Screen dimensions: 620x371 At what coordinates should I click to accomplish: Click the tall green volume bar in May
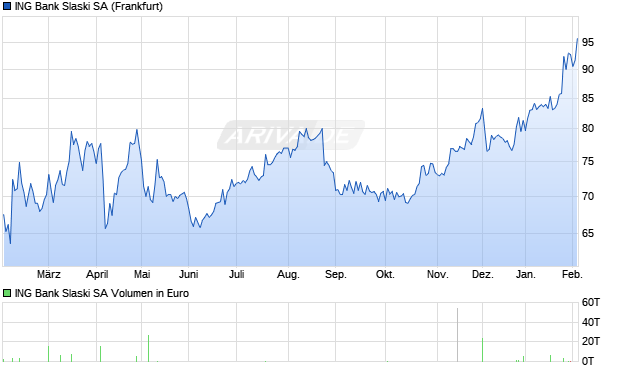(x=148, y=348)
